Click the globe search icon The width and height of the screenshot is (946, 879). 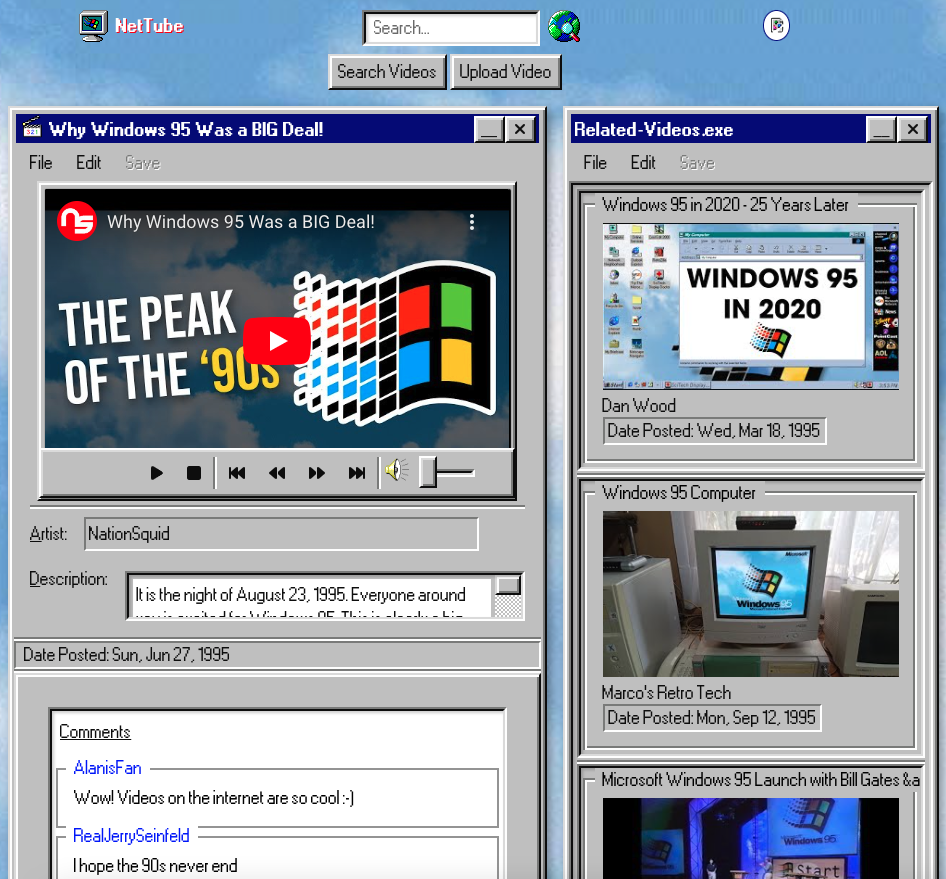(563, 27)
